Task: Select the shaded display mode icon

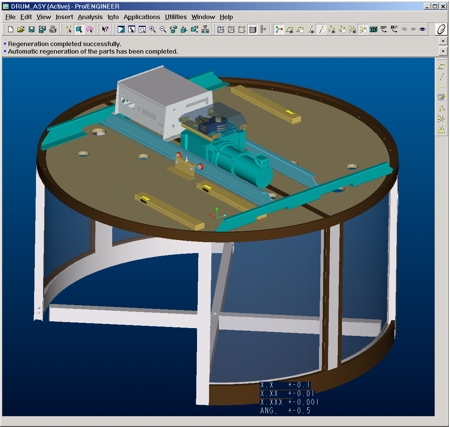Action: point(253,30)
